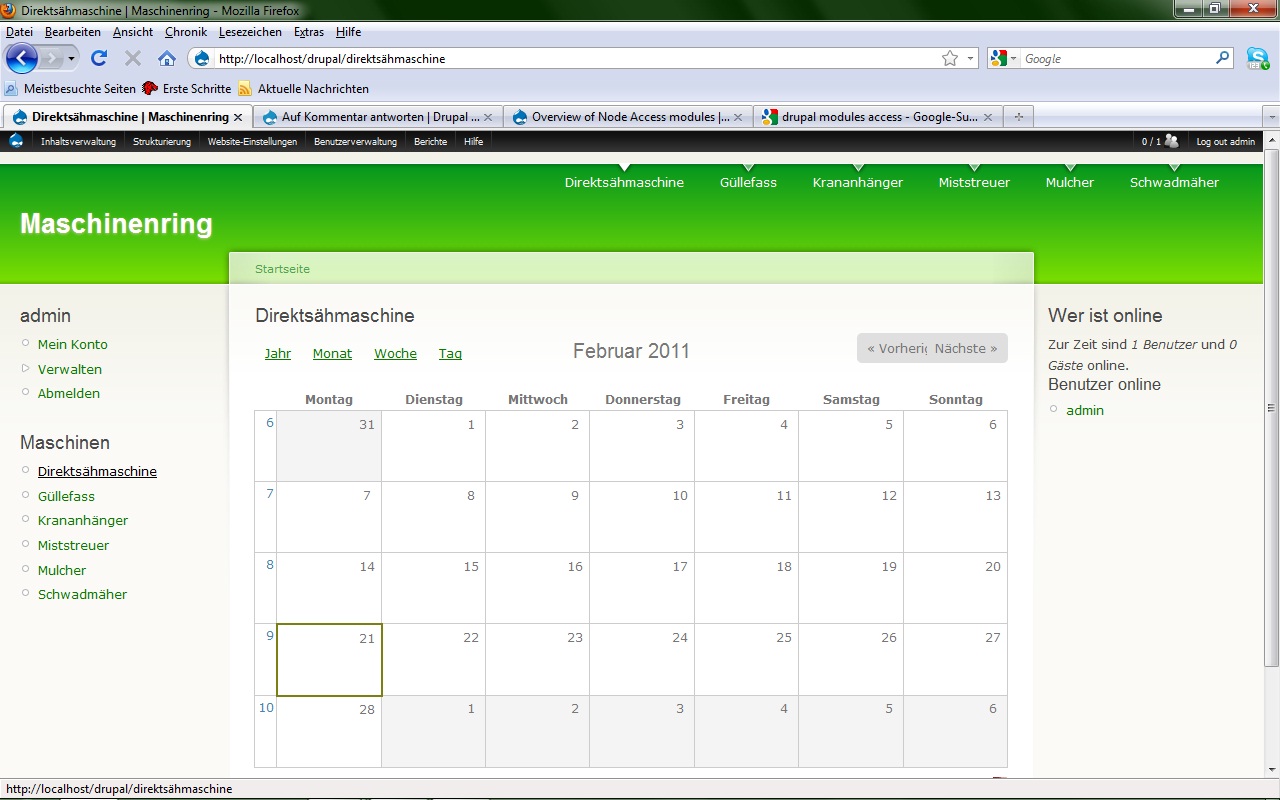Viewport: 1280px width, 800px height.
Task: Click the browser back arrow button
Action: tap(21, 58)
